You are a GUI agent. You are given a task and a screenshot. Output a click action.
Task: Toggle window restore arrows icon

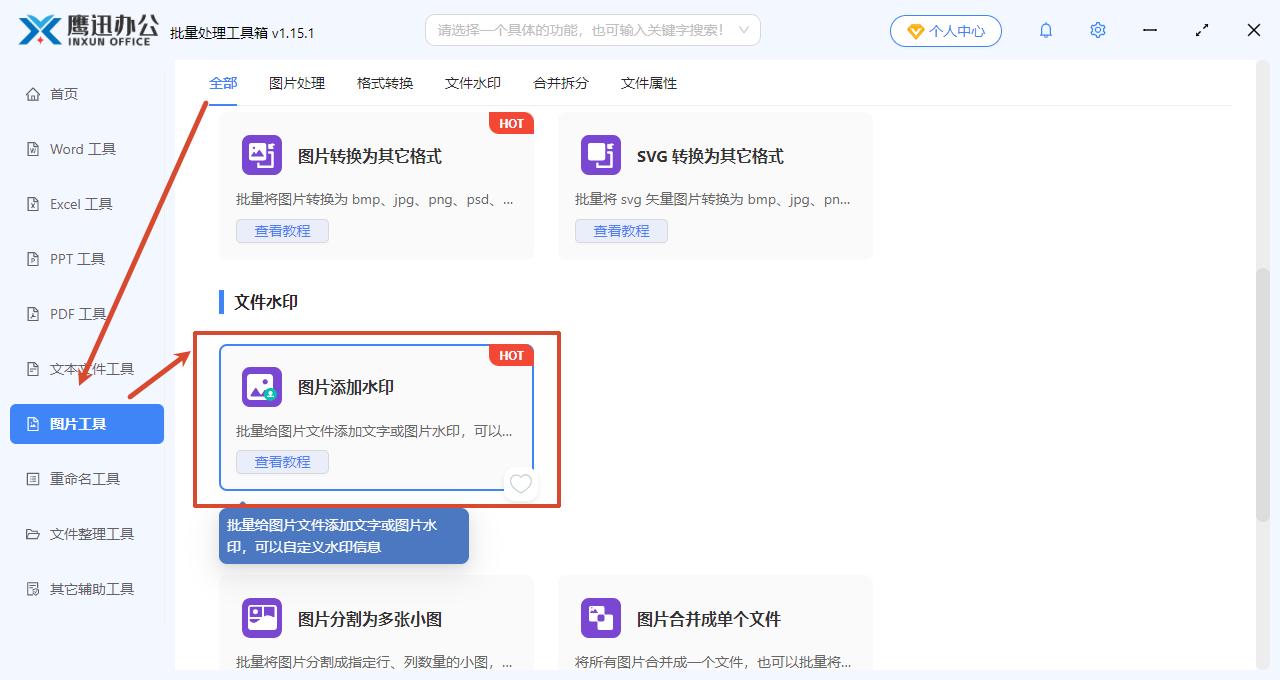(1202, 30)
